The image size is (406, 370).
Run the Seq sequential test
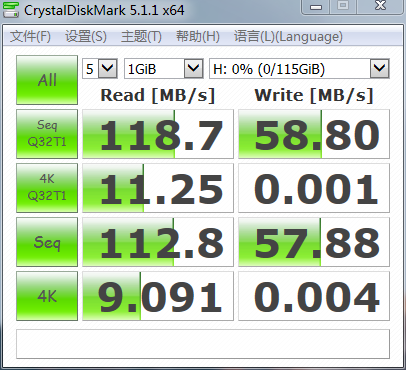47,242
